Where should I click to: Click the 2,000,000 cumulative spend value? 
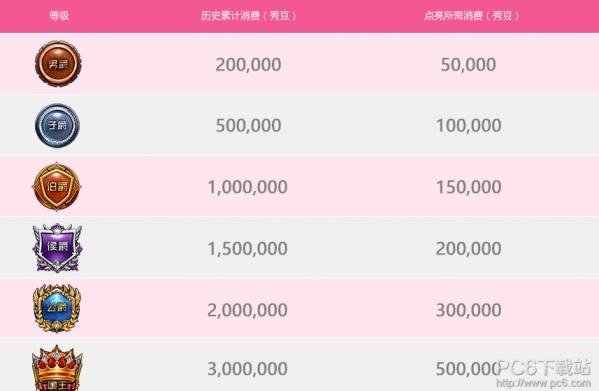tap(248, 310)
